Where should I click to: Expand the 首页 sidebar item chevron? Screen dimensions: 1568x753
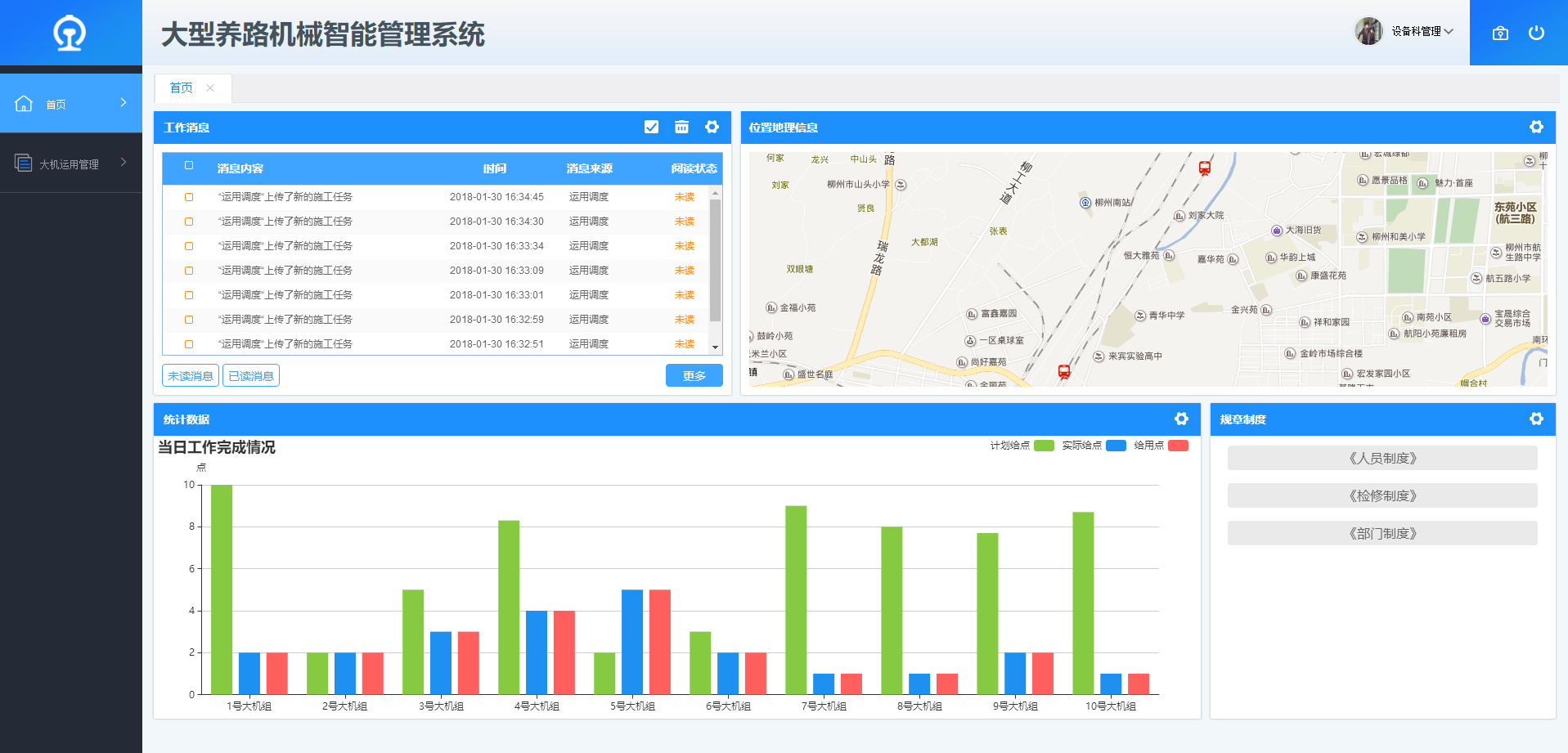[x=124, y=103]
